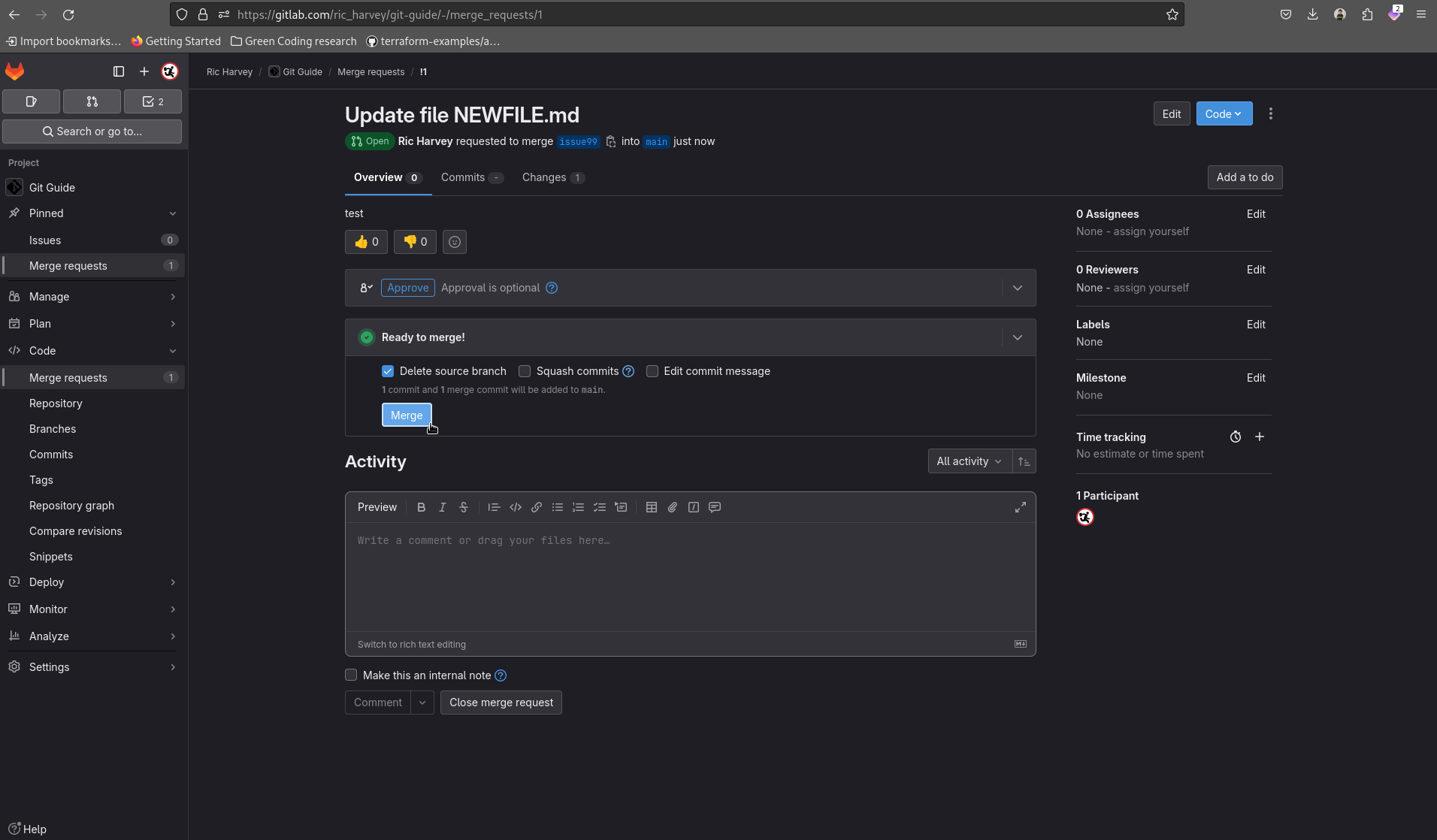
Task: Add a numbered list in comment editor
Action: tap(578, 507)
